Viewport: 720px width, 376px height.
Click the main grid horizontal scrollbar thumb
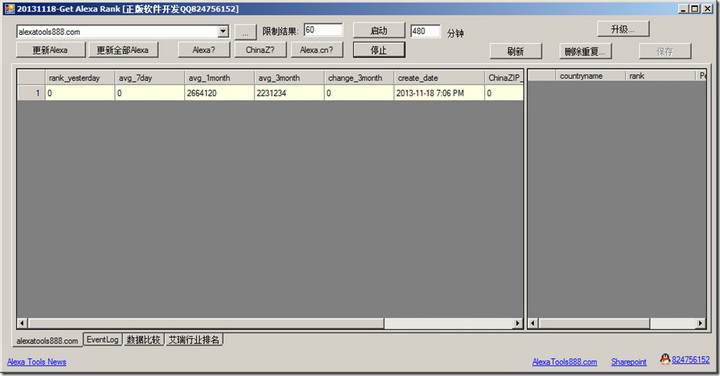coord(206,323)
